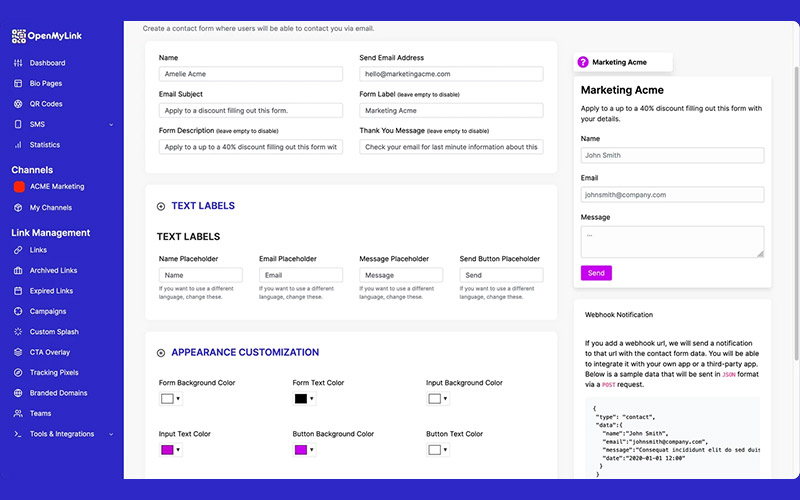Image resolution: width=800 pixels, height=500 pixels.
Task: Click the preview Message textarea
Action: [x=672, y=242]
